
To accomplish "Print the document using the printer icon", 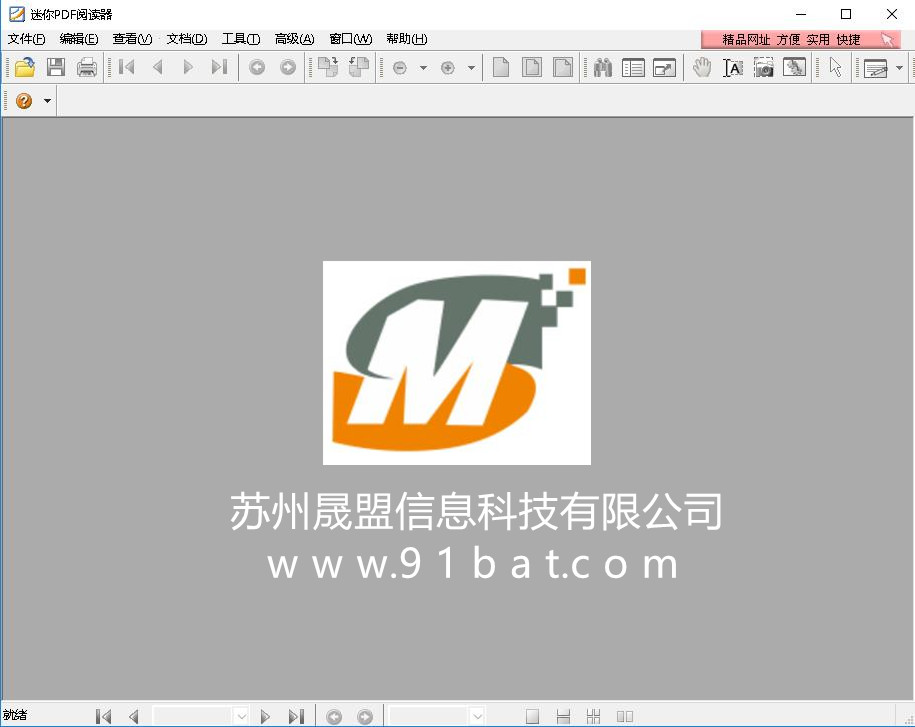I will (x=87, y=67).
